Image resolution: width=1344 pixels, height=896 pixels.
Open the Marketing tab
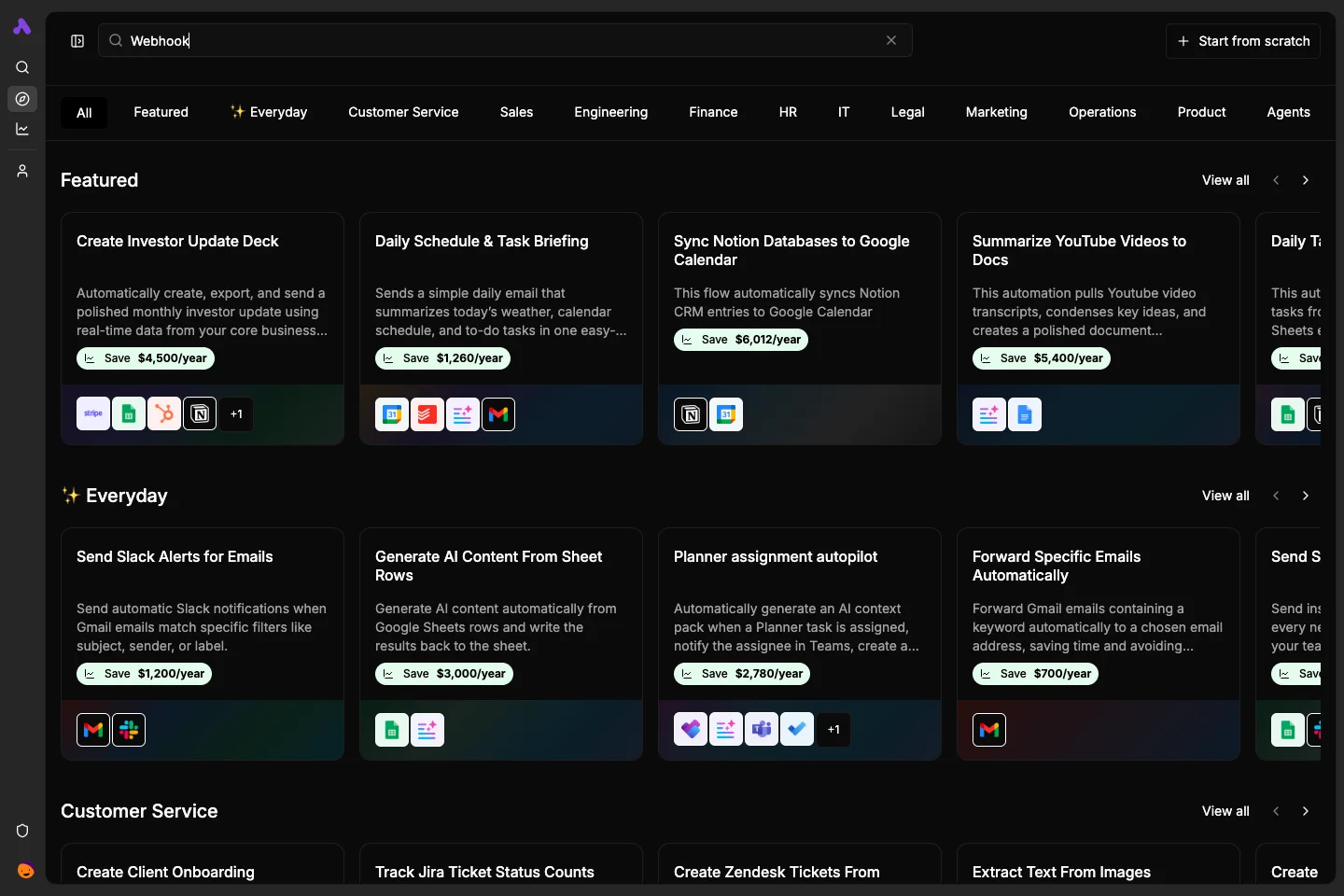click(996, 112)
